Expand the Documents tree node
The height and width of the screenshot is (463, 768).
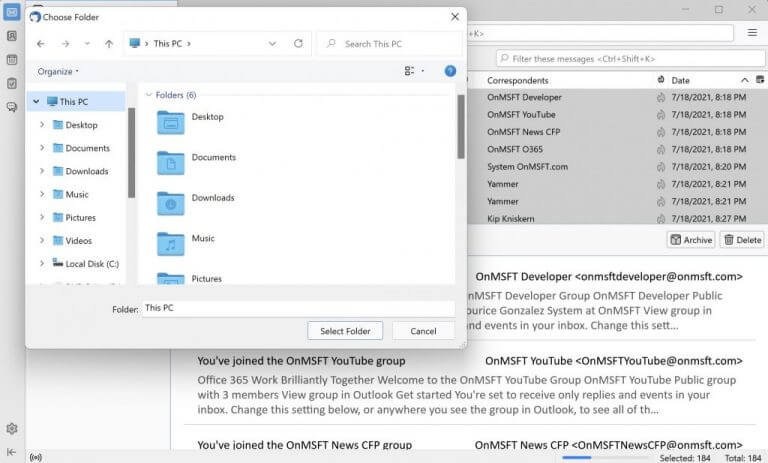click(42, 147)
